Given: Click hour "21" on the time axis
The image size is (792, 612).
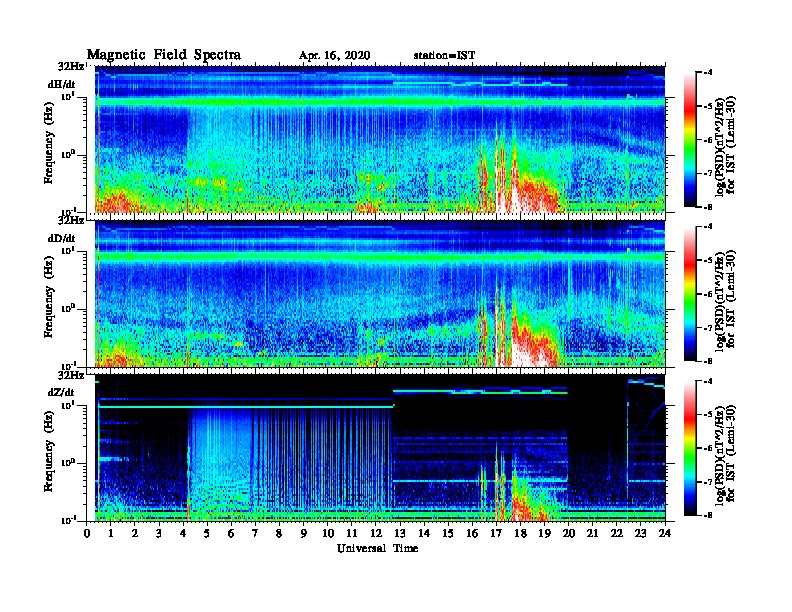Looking at the screenshot, I should tap(592, 533).
